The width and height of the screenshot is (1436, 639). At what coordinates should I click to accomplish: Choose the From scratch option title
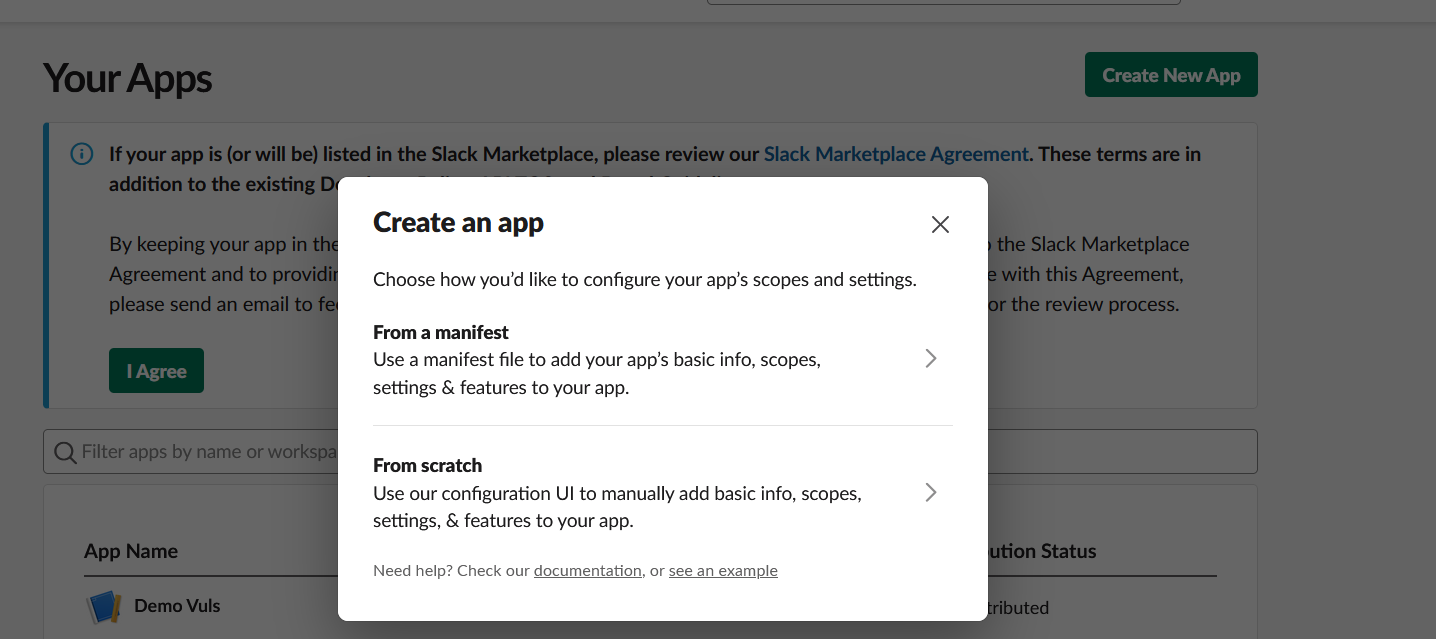point(427,465)
